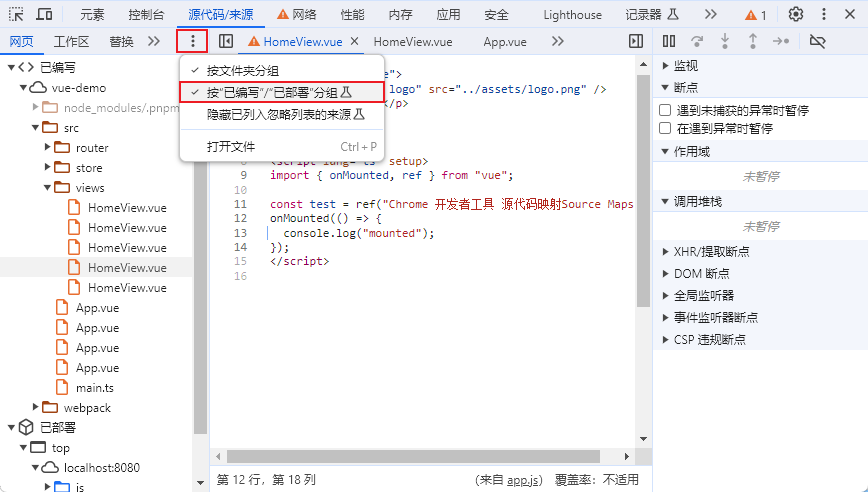Show more navigator tabs chevron
The height and width of the screenshot is (492, 868).
(x=154, y=42)
